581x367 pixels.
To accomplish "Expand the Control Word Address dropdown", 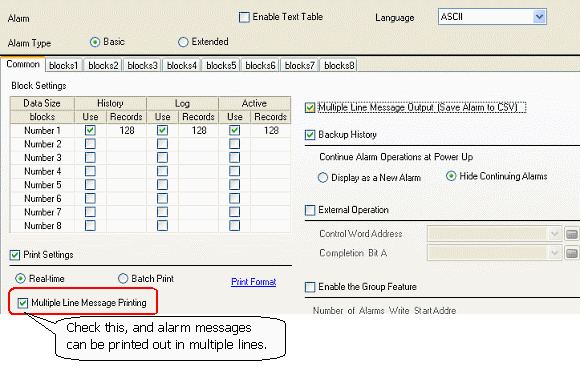I will coord(554,234).
